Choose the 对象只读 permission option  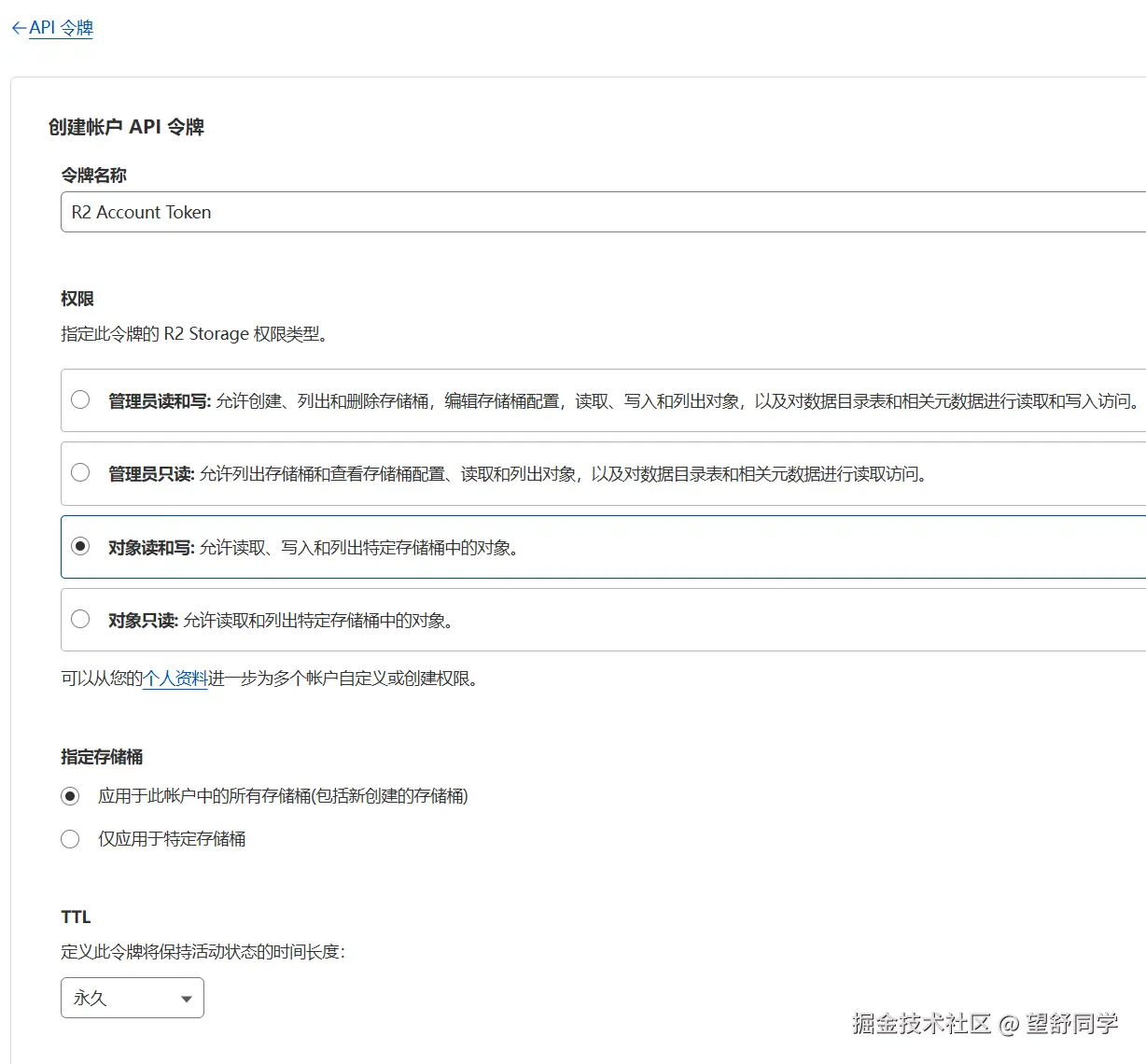(80, 618)
